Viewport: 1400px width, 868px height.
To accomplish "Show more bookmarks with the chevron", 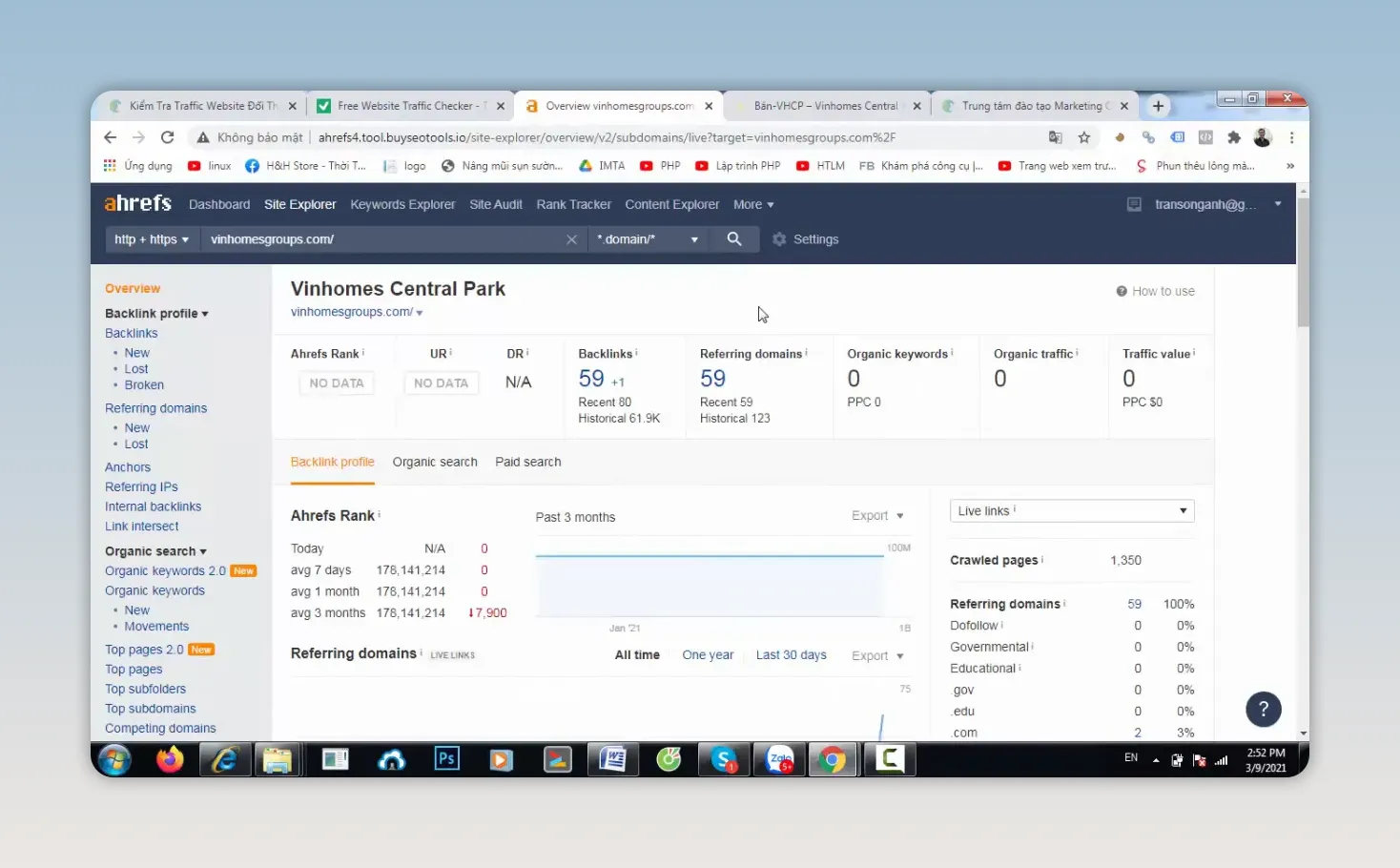I will pos(1290,165).
